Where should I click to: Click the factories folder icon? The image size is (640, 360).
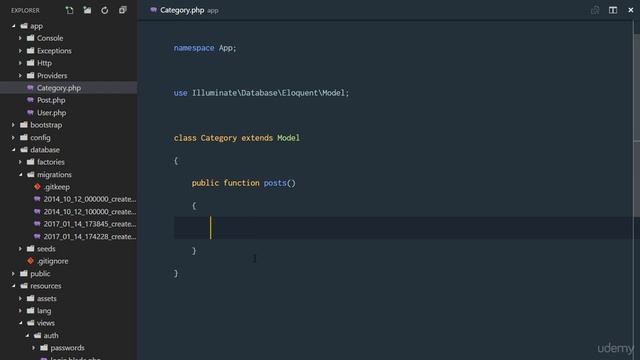point(31,162)
